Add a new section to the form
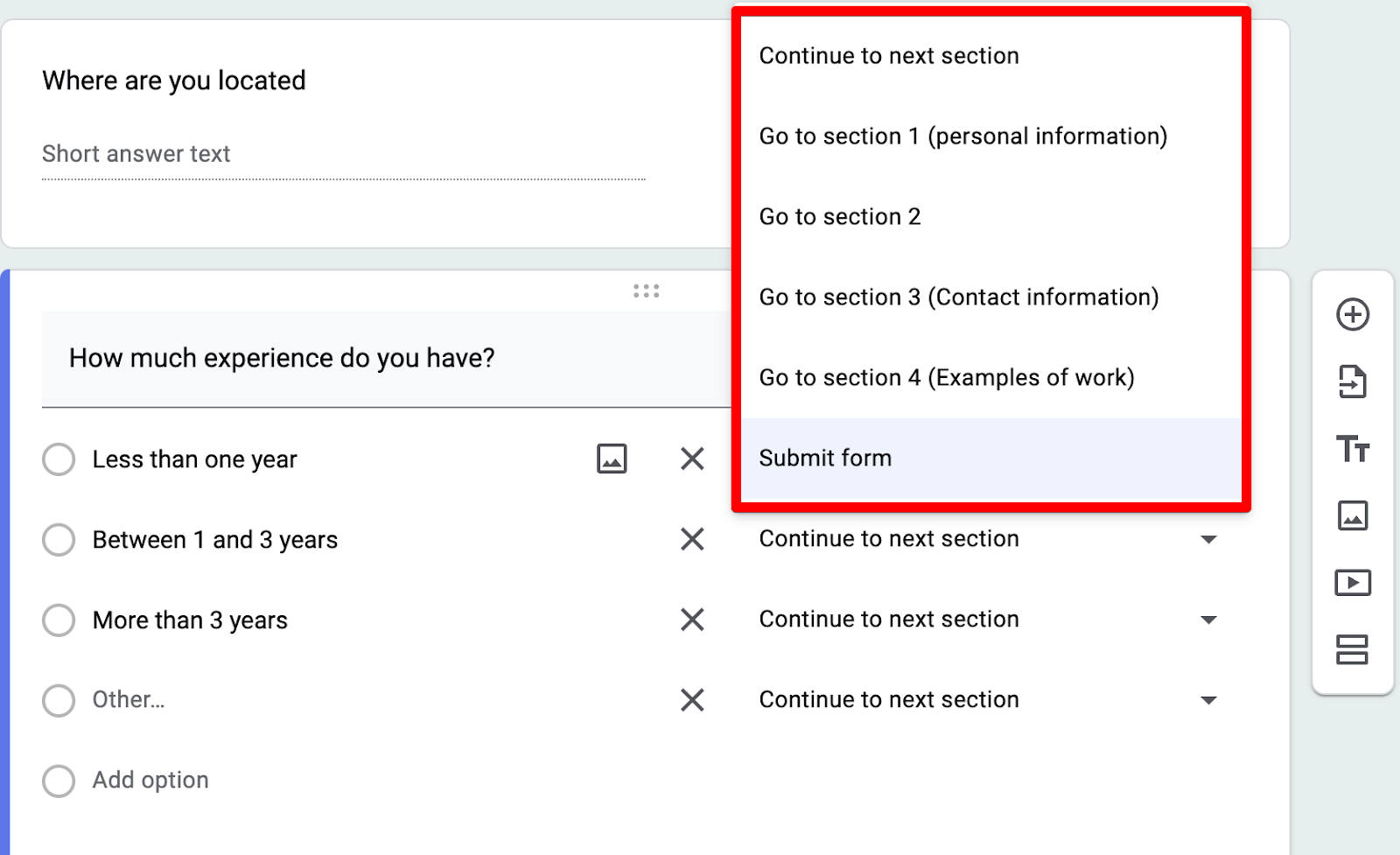 pyautogui.click(x=1353, y=650)
